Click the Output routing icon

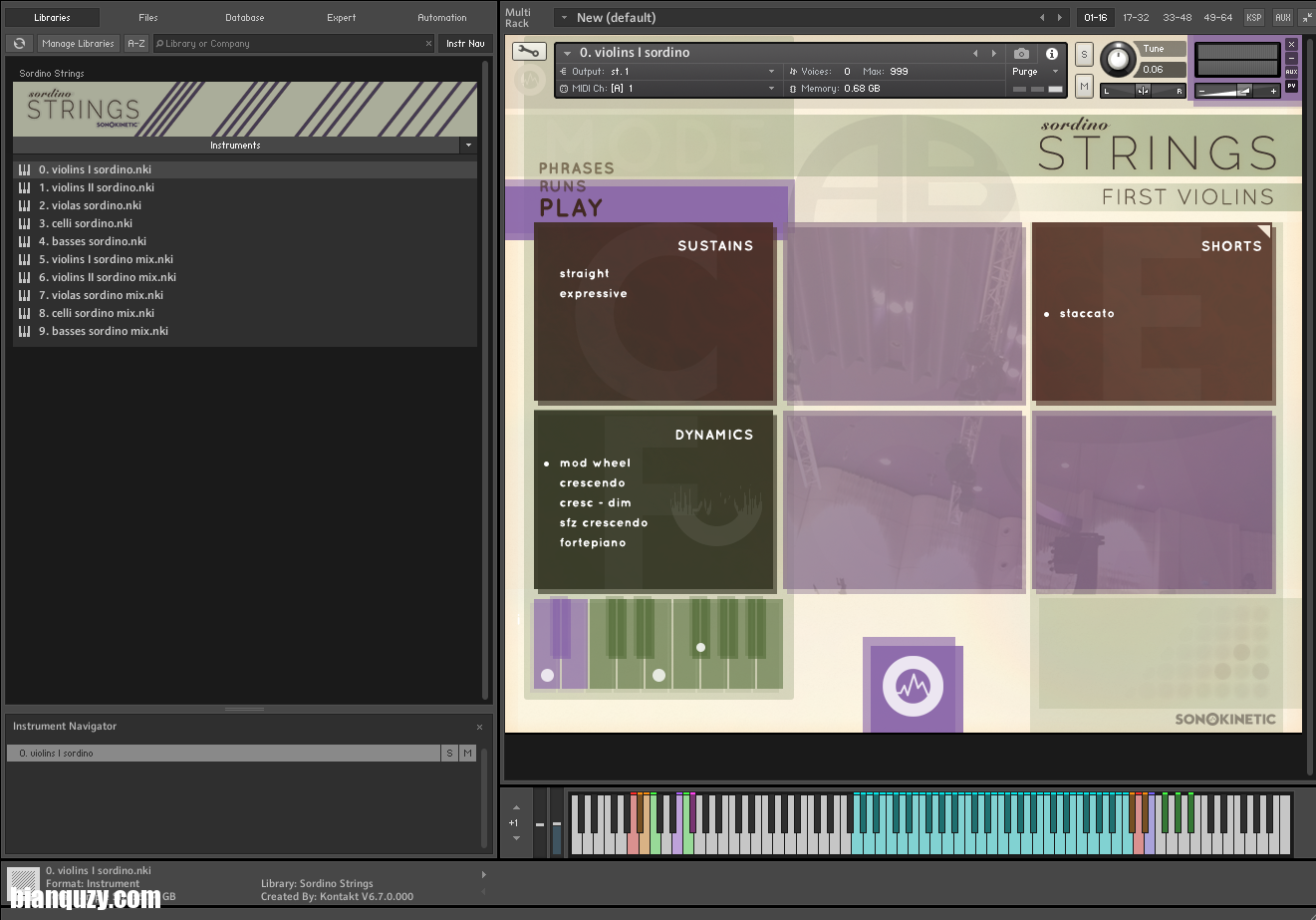[x=563, y=72]
